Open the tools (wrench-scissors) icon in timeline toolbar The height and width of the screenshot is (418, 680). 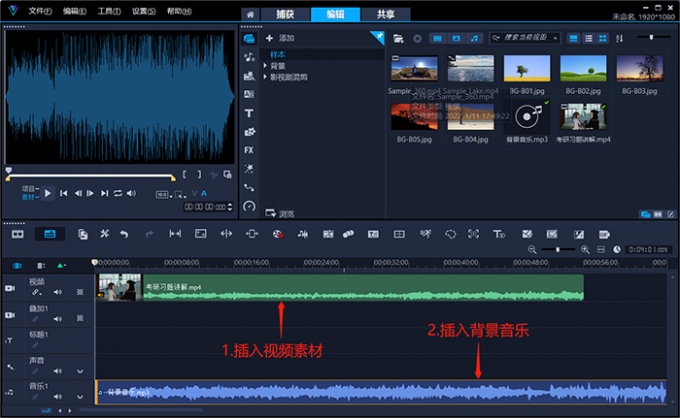pos(103,233)
